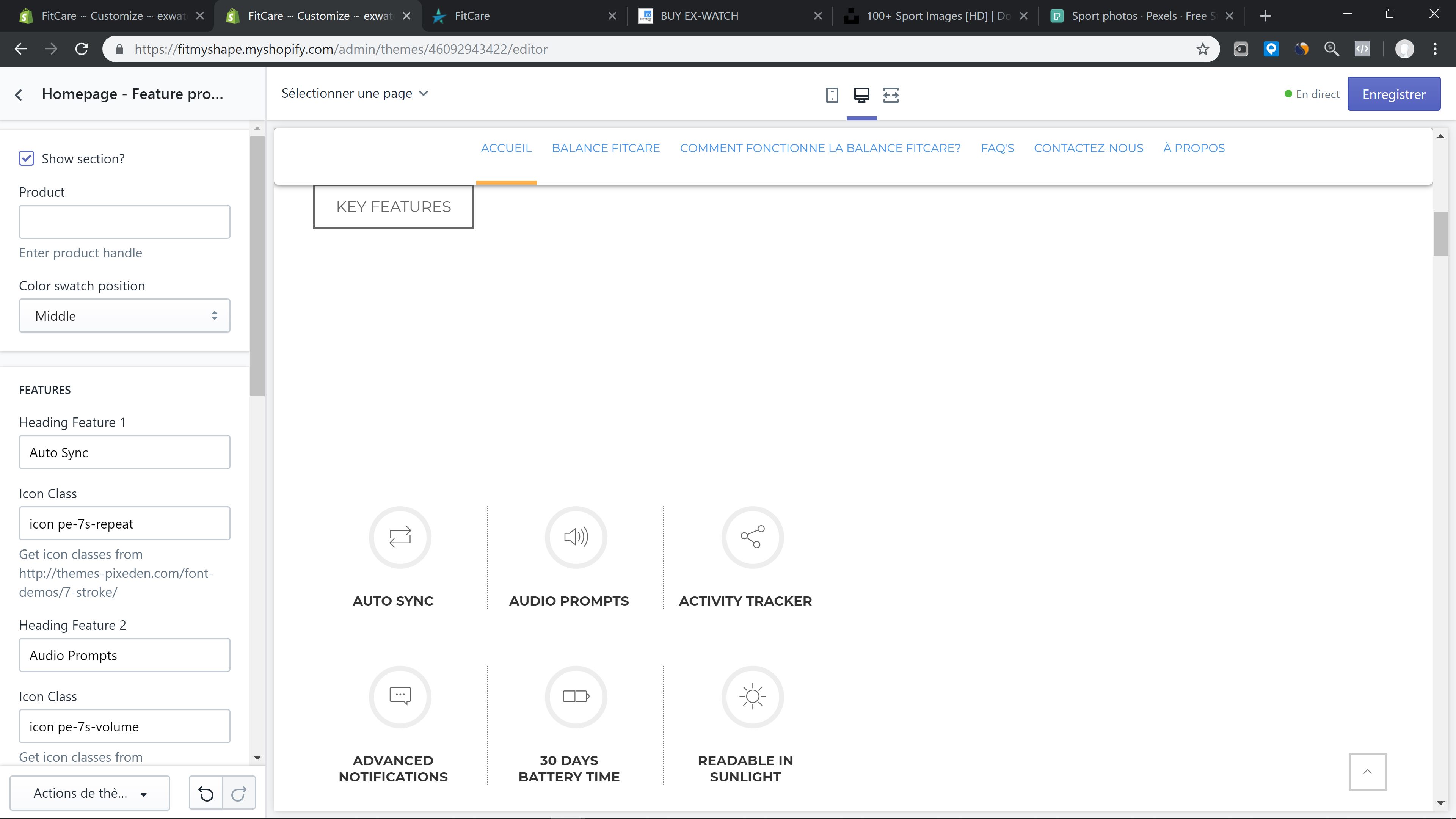Switch to BUY EX-WATCH tab
This screenshot has width=1456, height=819.
pos(728,16)
